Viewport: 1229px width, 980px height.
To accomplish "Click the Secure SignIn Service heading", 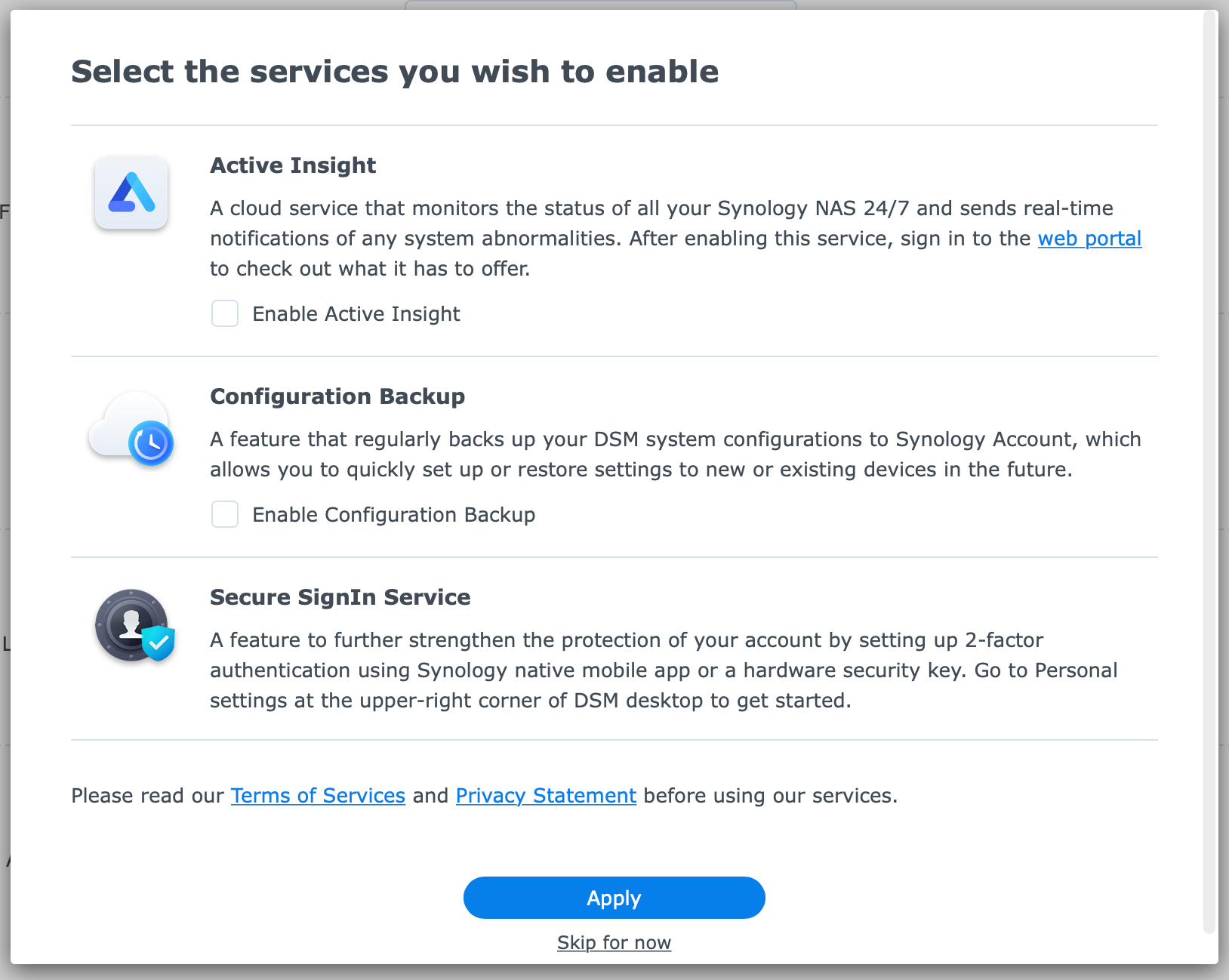I will [340, 597].
